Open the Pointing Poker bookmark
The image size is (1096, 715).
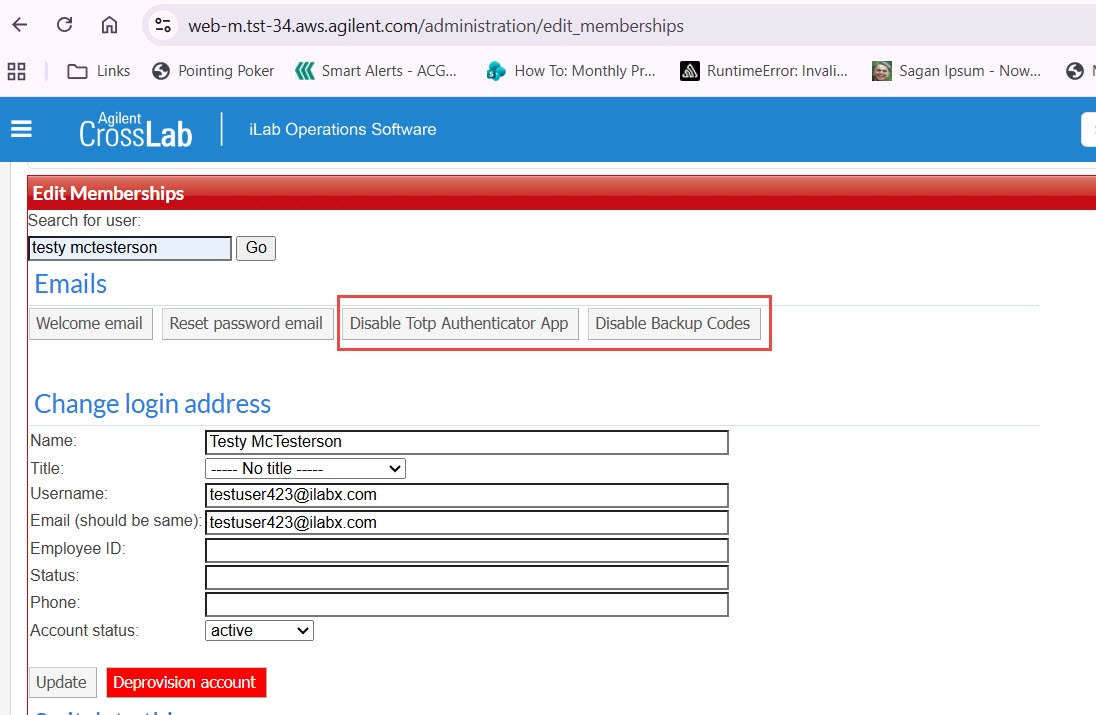tap(213, 71)
